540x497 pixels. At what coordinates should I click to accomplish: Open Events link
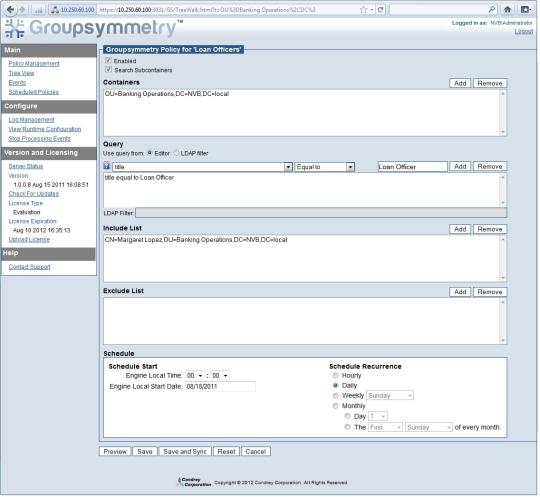pyautogui.click(x=17, y=83)
